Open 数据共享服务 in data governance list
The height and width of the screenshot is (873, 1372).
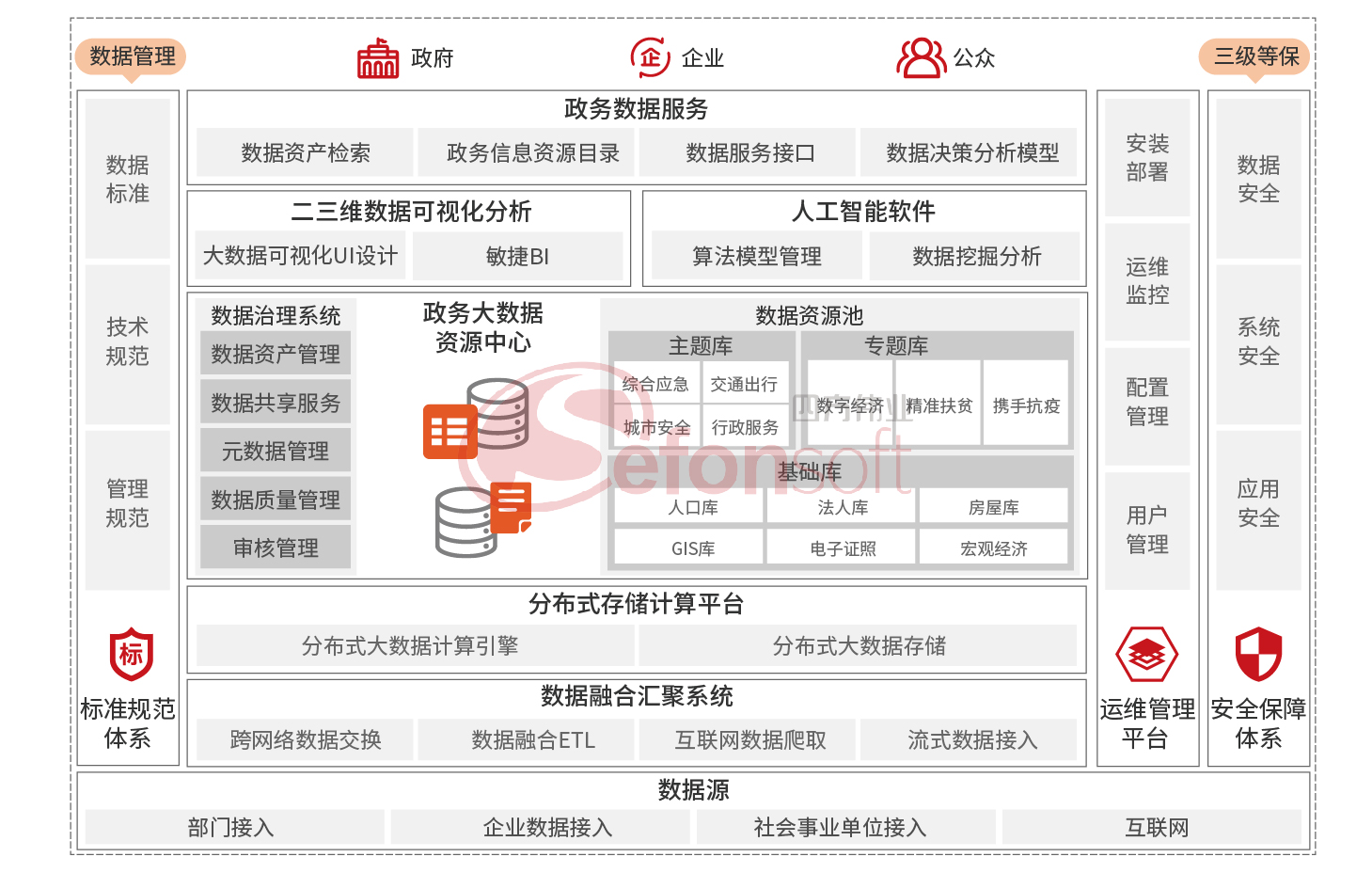point(276,403)
